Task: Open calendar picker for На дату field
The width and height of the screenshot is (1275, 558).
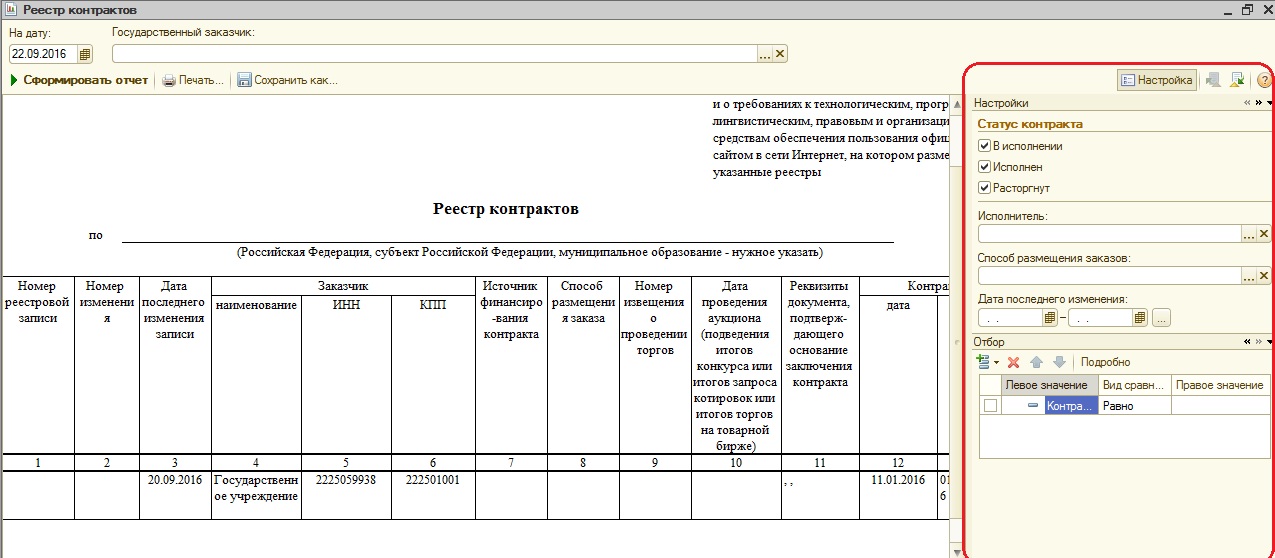Action: [x=85, y=54]
